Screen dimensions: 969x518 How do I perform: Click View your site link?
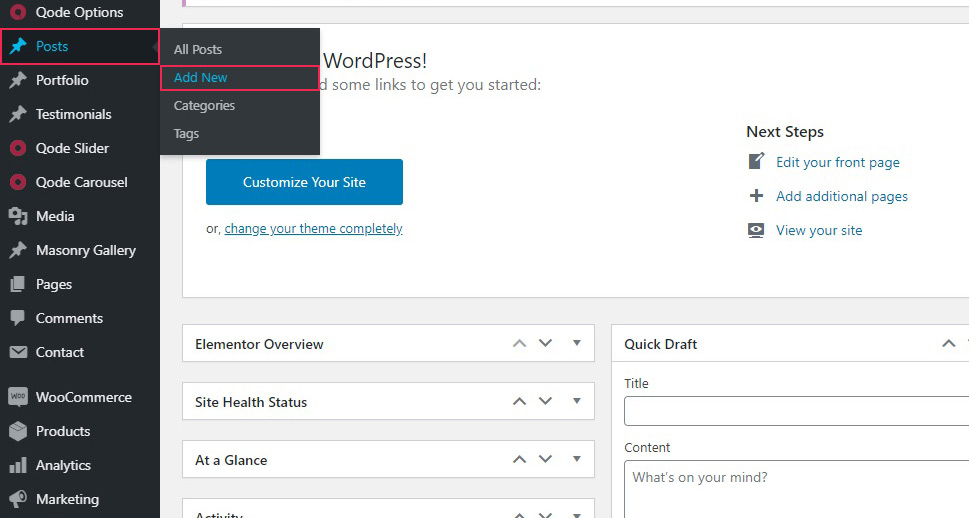pyautogui.click(x=819, y=230)
